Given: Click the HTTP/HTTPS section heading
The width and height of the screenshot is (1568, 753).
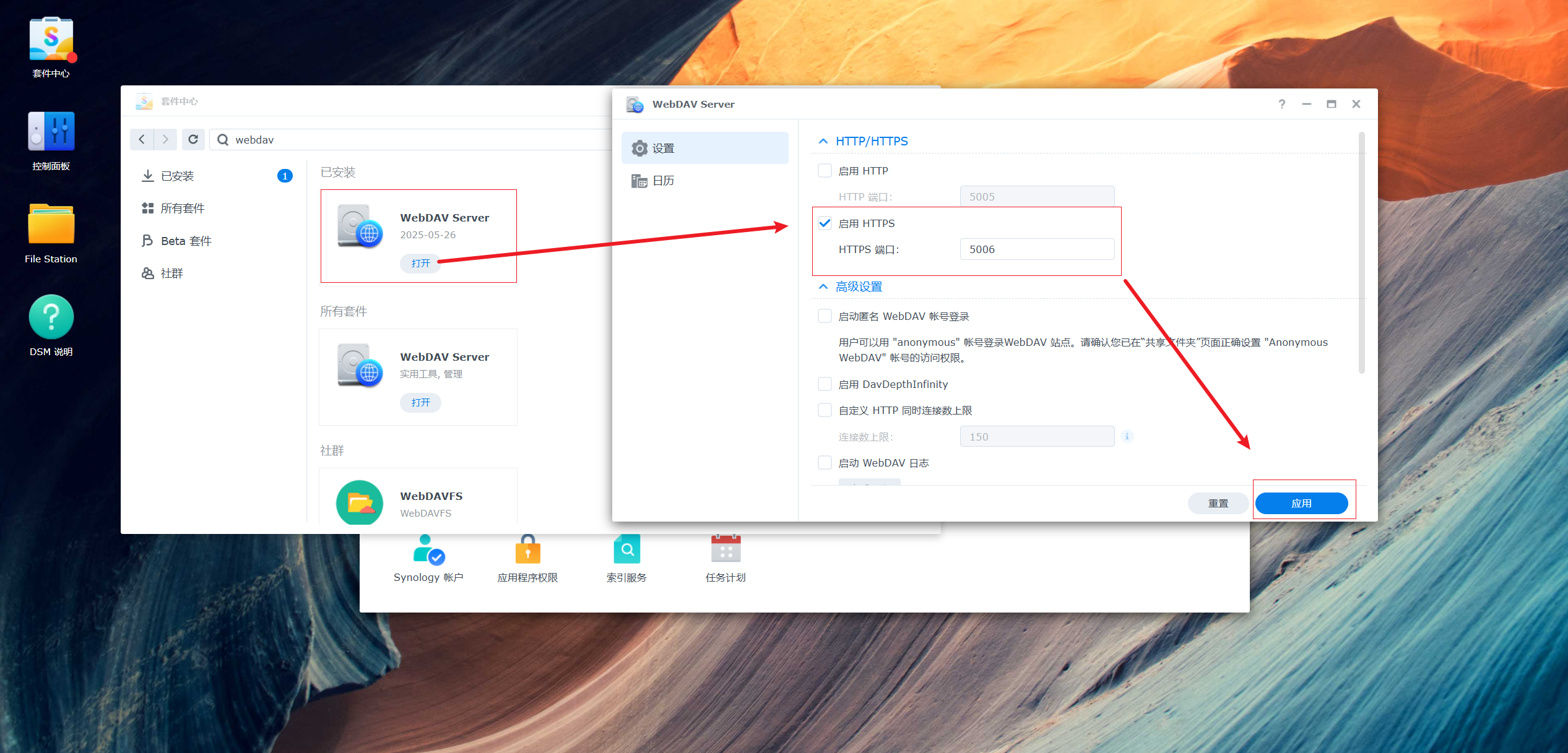Looking at the screenshot, I should (872, 141).
